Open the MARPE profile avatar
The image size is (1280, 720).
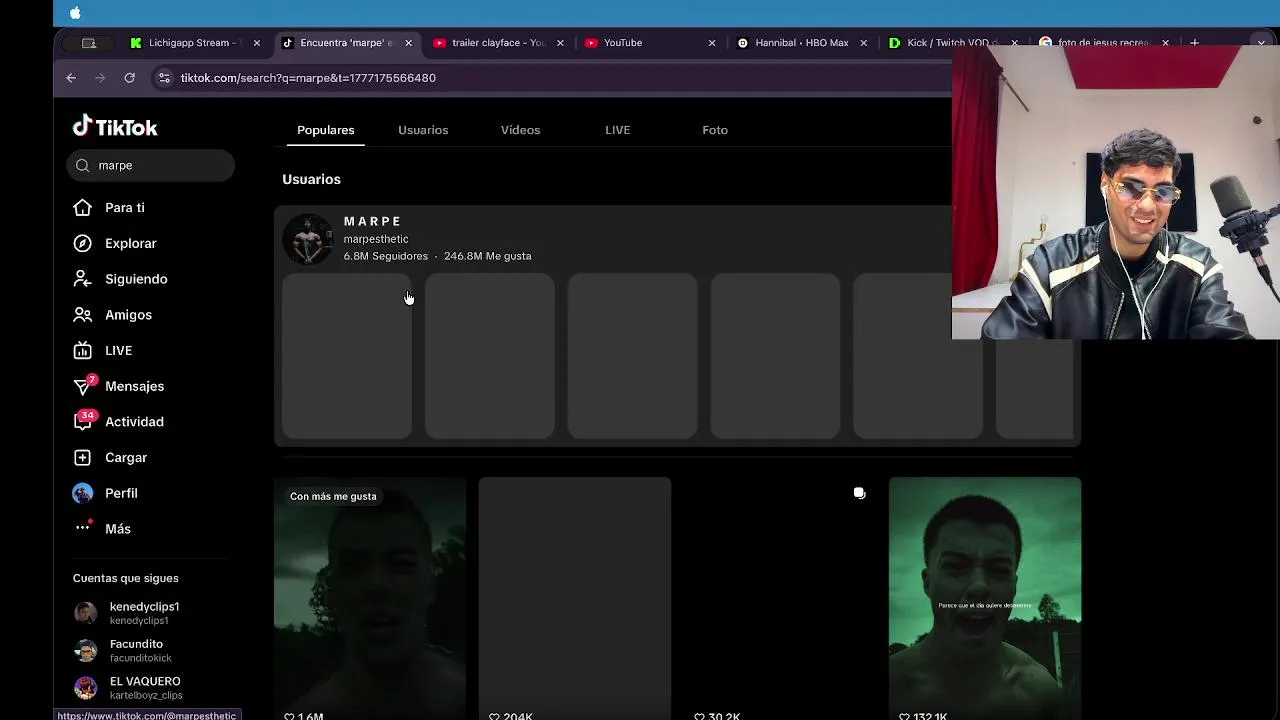[308, 238]
